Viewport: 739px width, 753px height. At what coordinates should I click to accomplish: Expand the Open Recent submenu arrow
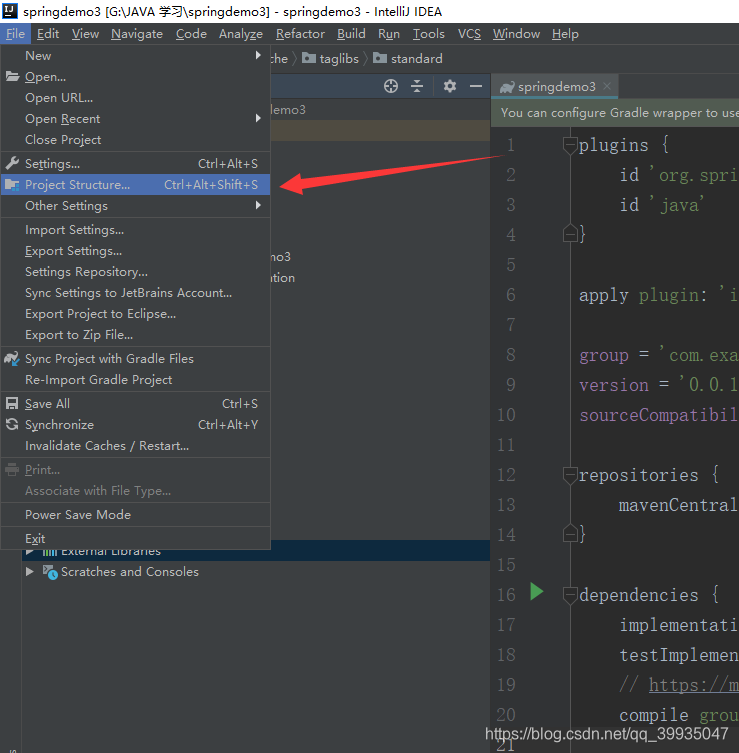click(258, 118)
